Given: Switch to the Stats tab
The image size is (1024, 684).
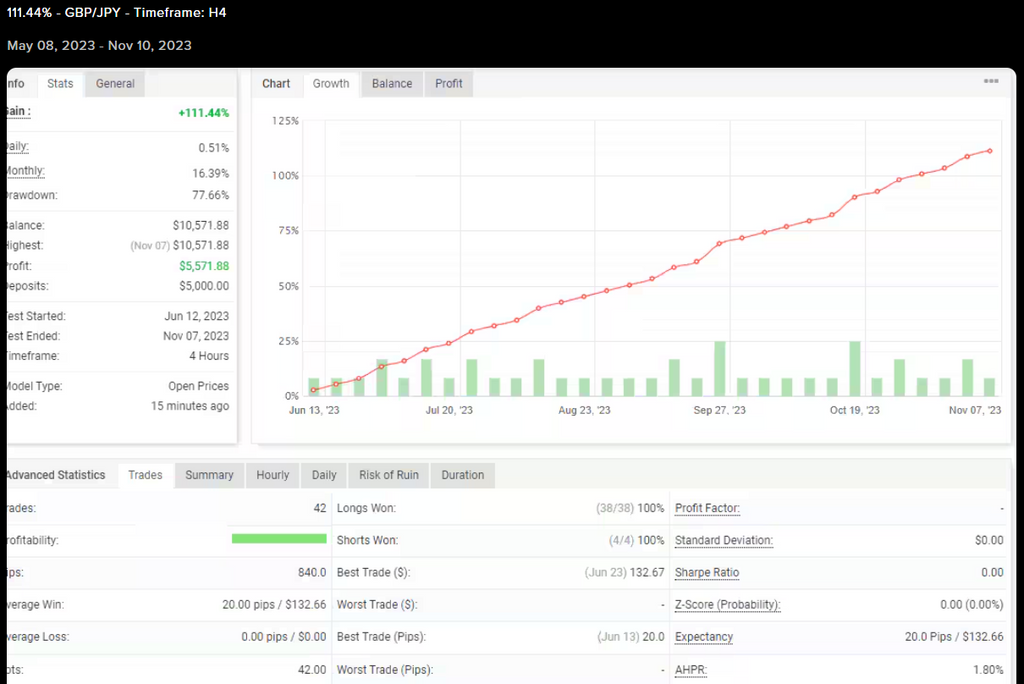Looking at the screenshot, I should (x=60, y=84).
